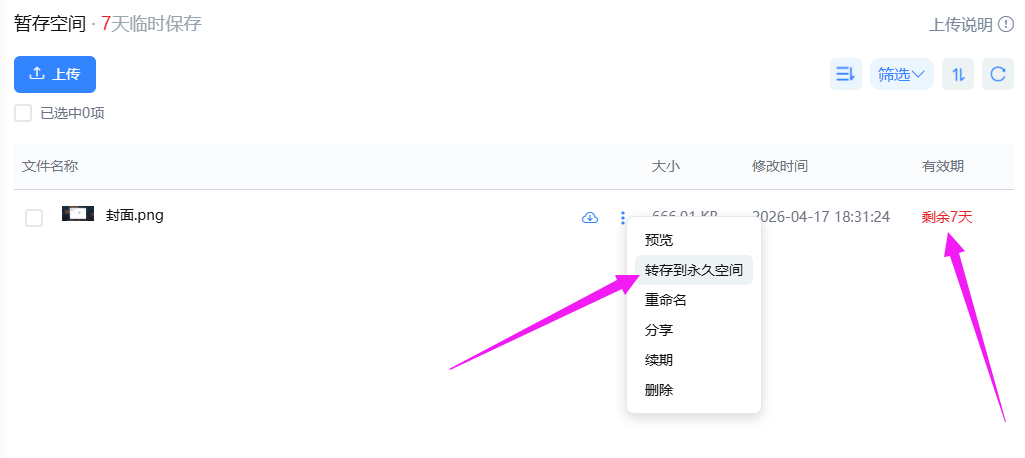Click the sort order arrows icon
Image resolution: width=1025 pixels, height=458 pixels.
[x=957, y=74]
